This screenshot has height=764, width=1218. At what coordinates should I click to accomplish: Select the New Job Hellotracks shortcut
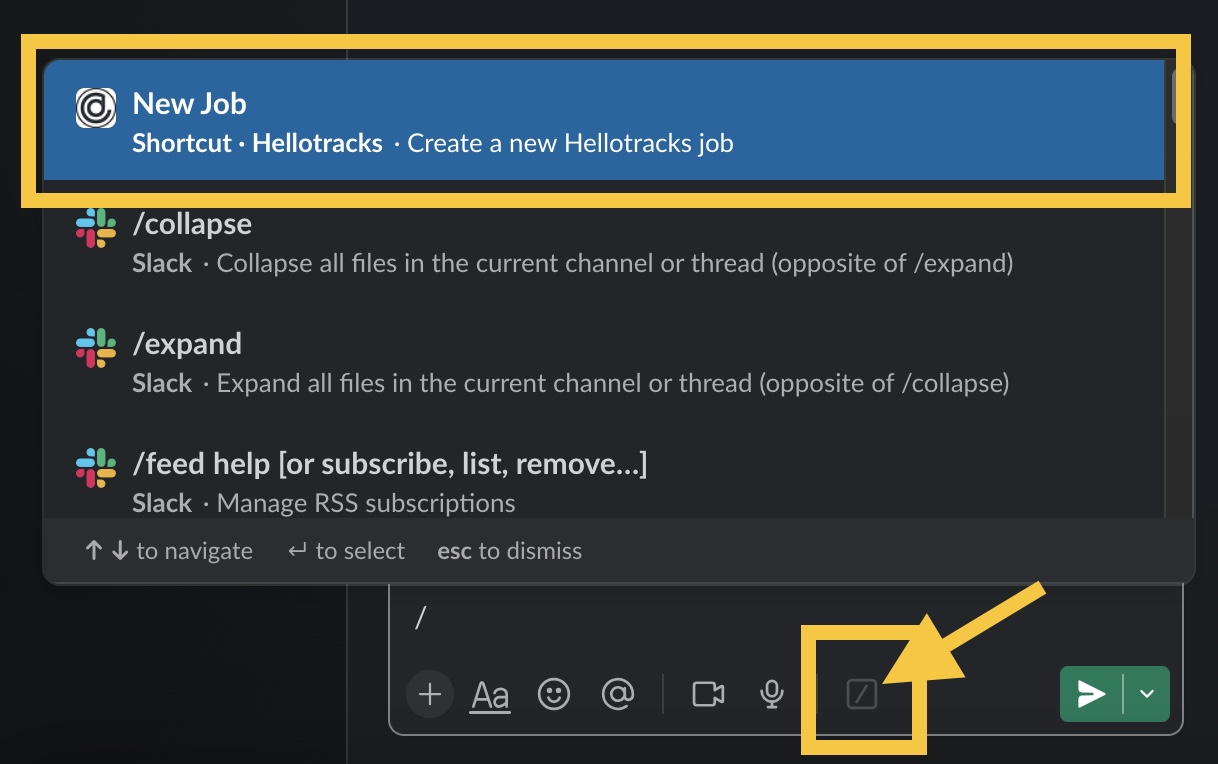point(603,122)
